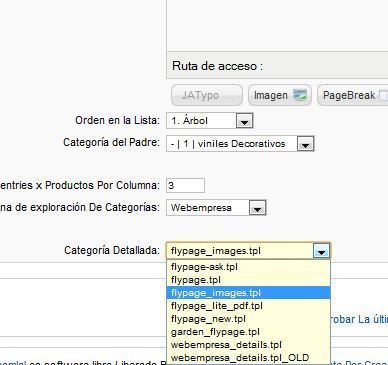388x365 pixels.
Task: Expand the Webempresa template dropdown arrow
Action: (257, 208)
